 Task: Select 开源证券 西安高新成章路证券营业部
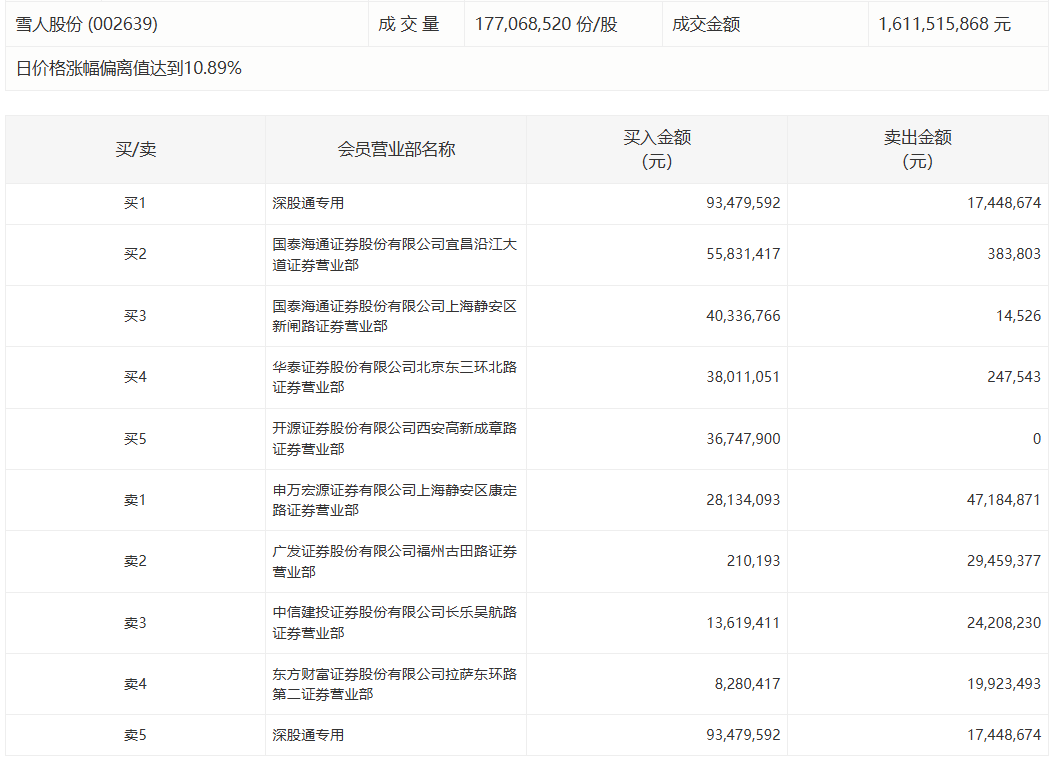(x=394, y=439)
